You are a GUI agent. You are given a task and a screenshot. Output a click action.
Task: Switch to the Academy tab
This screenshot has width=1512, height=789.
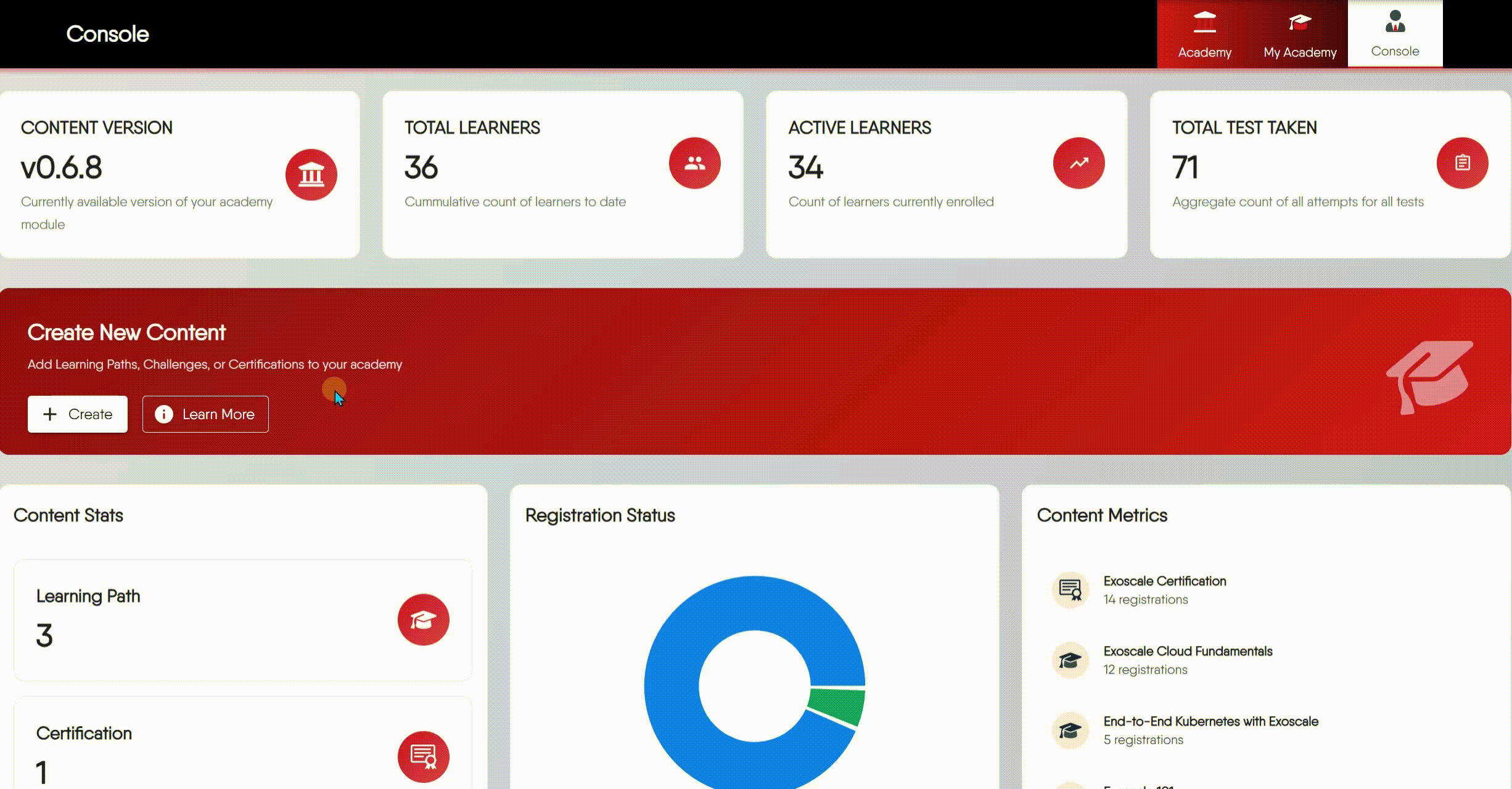[1204, 34]
